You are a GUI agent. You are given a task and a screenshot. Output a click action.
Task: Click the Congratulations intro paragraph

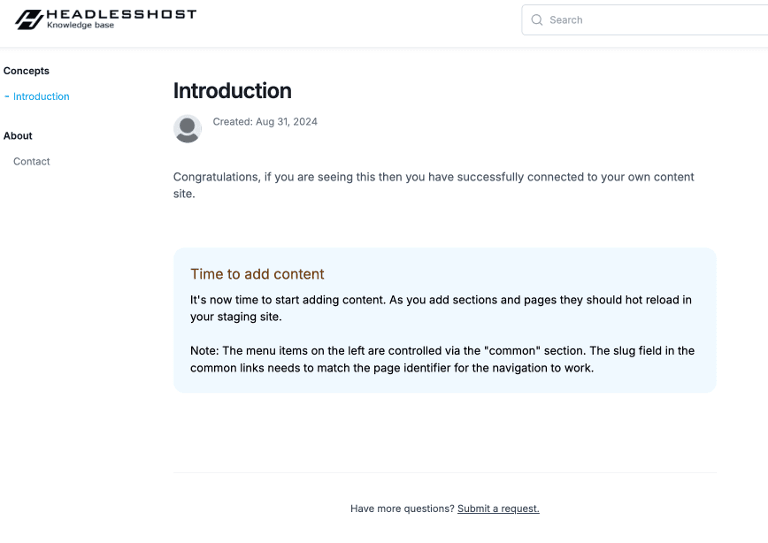click(433, 185)
